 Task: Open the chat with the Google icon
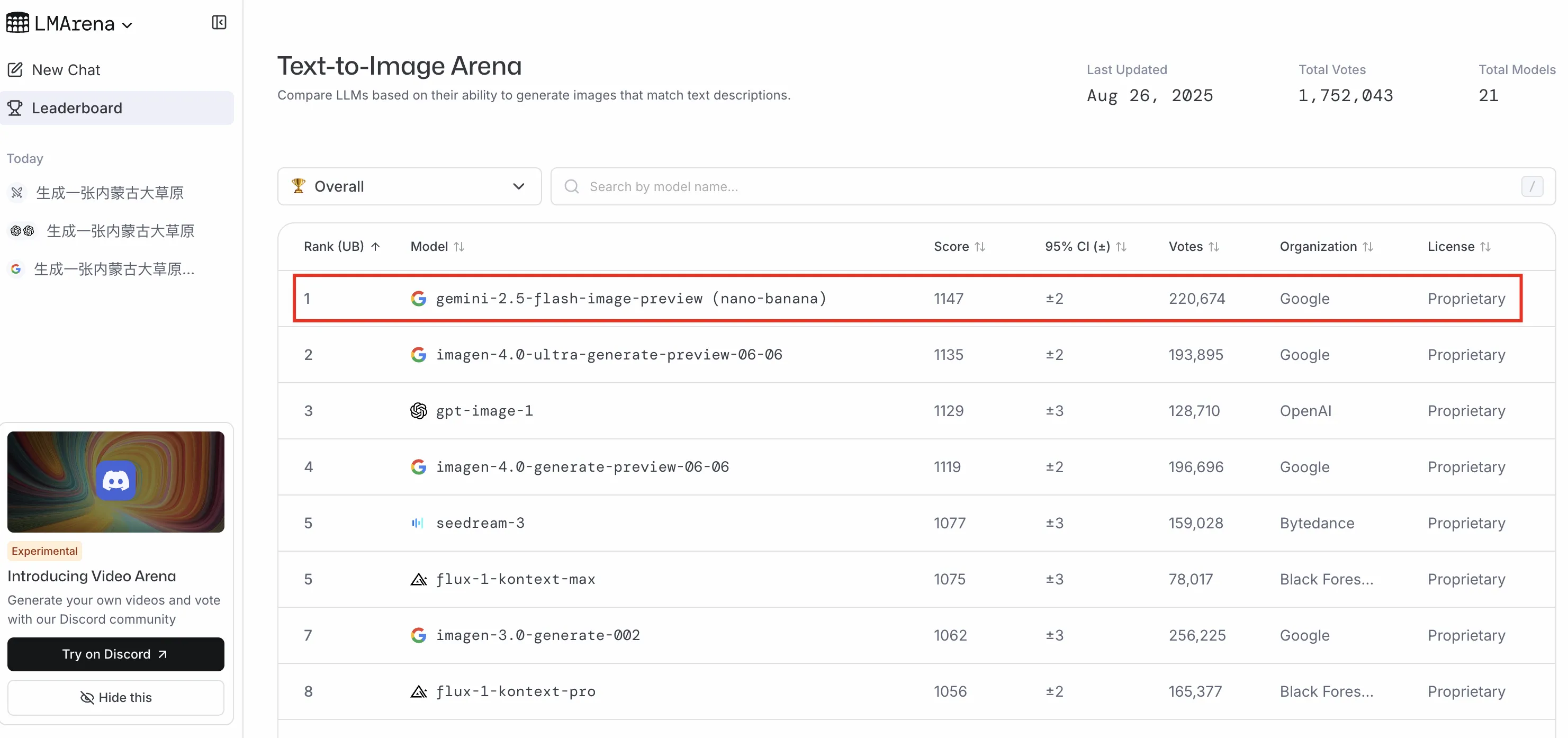(114, 268)
